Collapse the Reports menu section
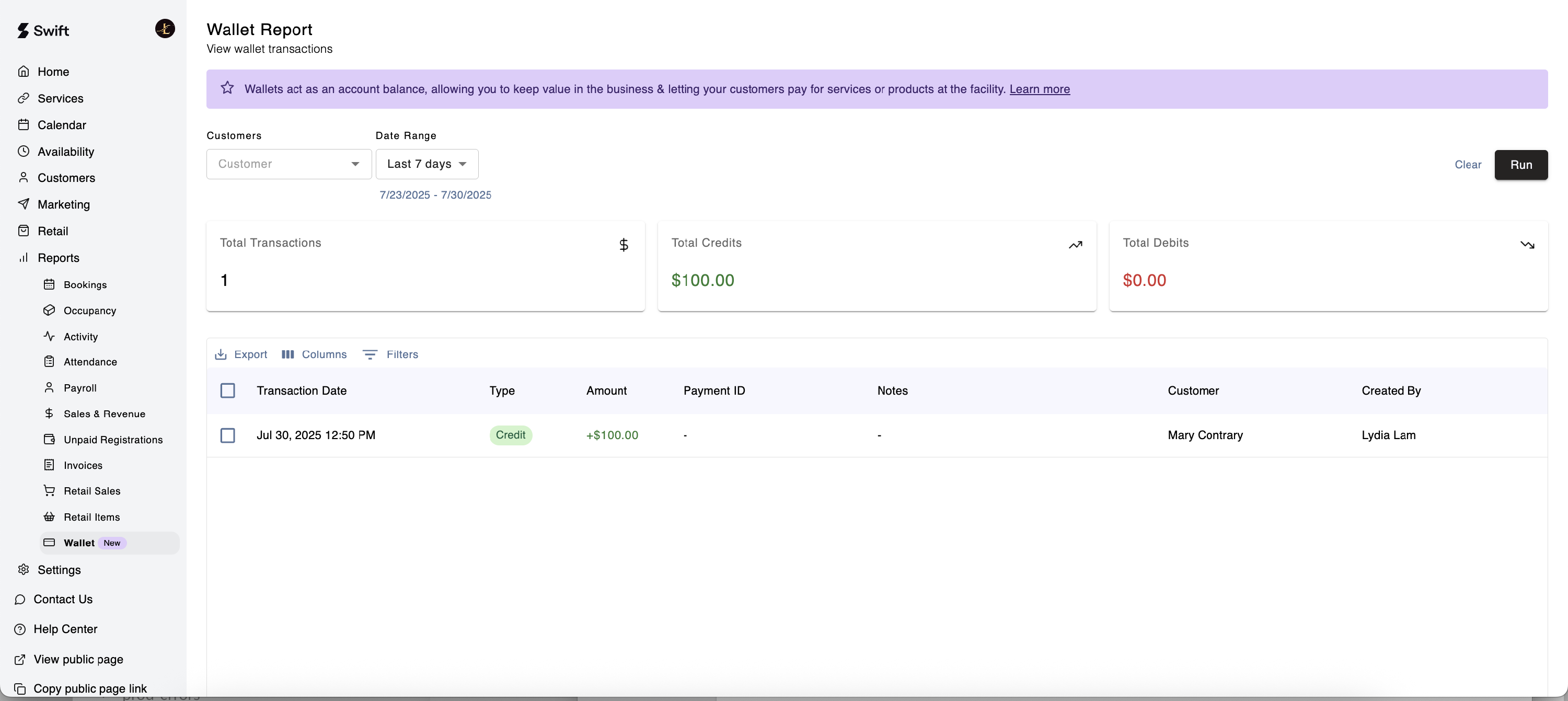This screenshot has height=701, width=1568. tap(58, 258)
